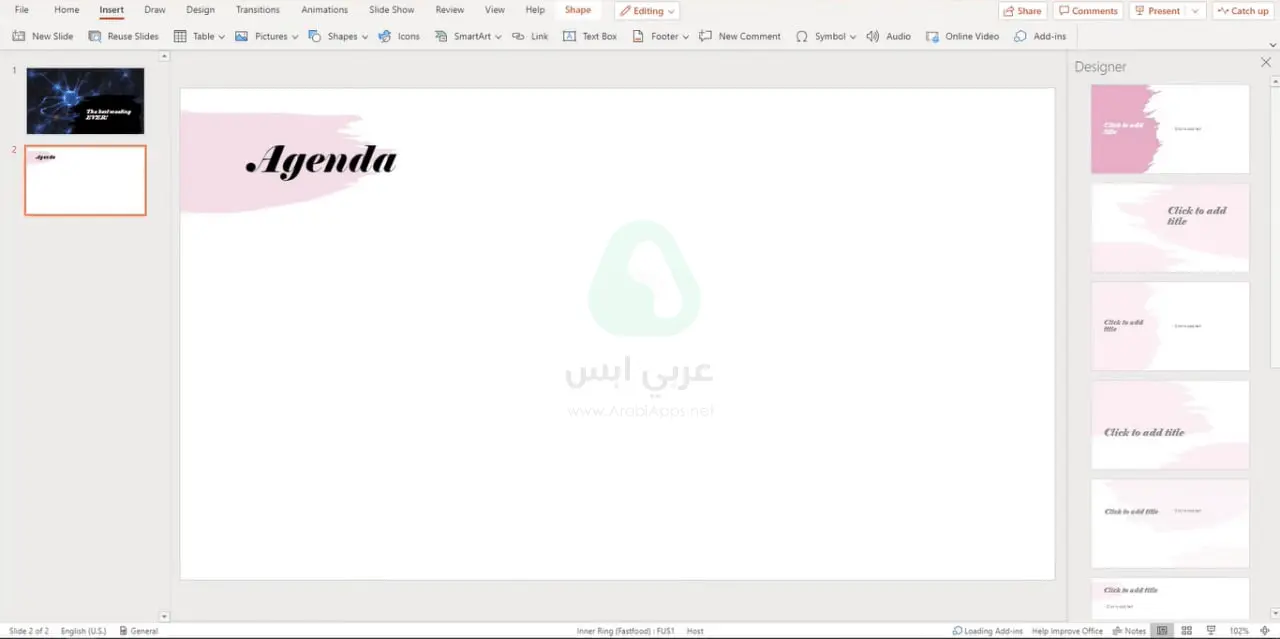This screenshot has height=639, width=1280.
Task: Switch to Reading view
Action: click(1213, 630)
